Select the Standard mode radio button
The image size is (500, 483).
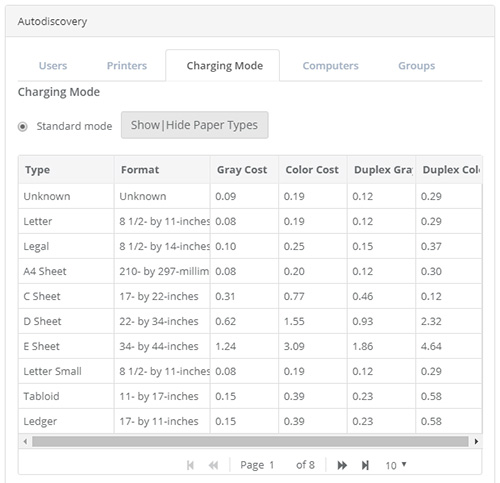click(x=23, y=127)
